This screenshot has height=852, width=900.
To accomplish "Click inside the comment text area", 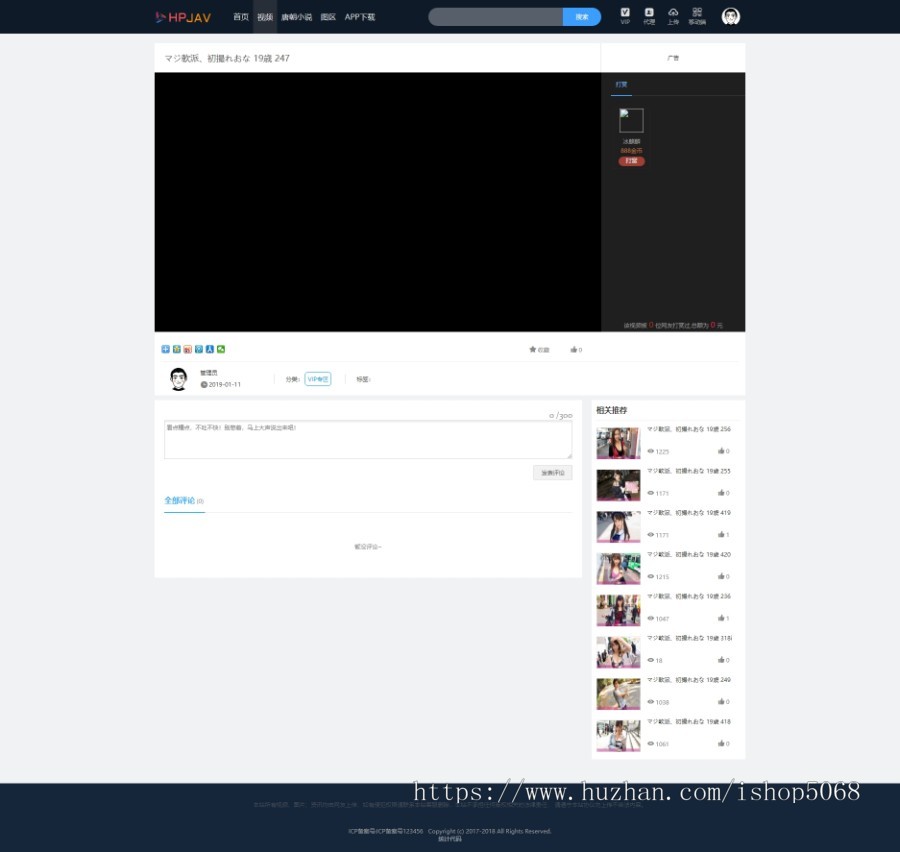I will click(368, 440).
